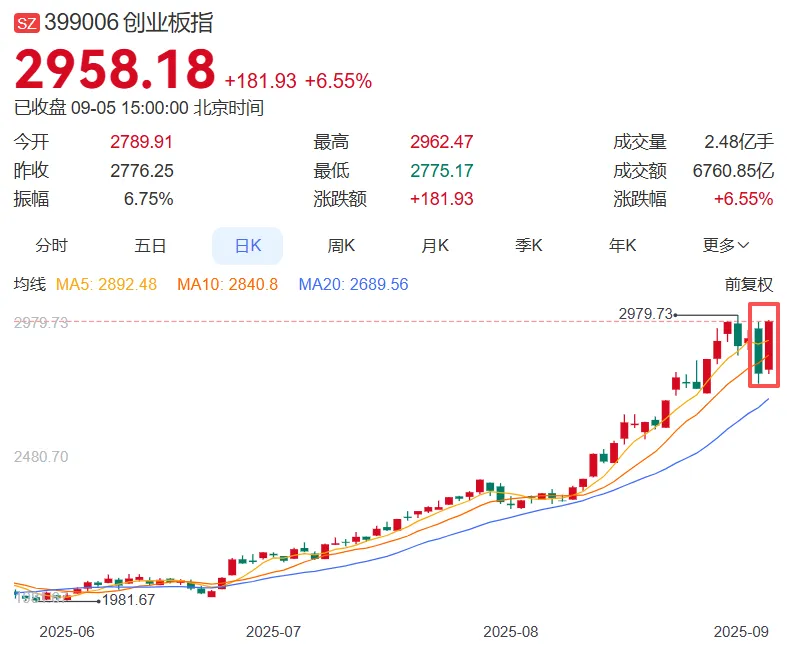This screenshot has height=649, width=787.
Task: Click the current price 2958.18
Action: (115, 69)
